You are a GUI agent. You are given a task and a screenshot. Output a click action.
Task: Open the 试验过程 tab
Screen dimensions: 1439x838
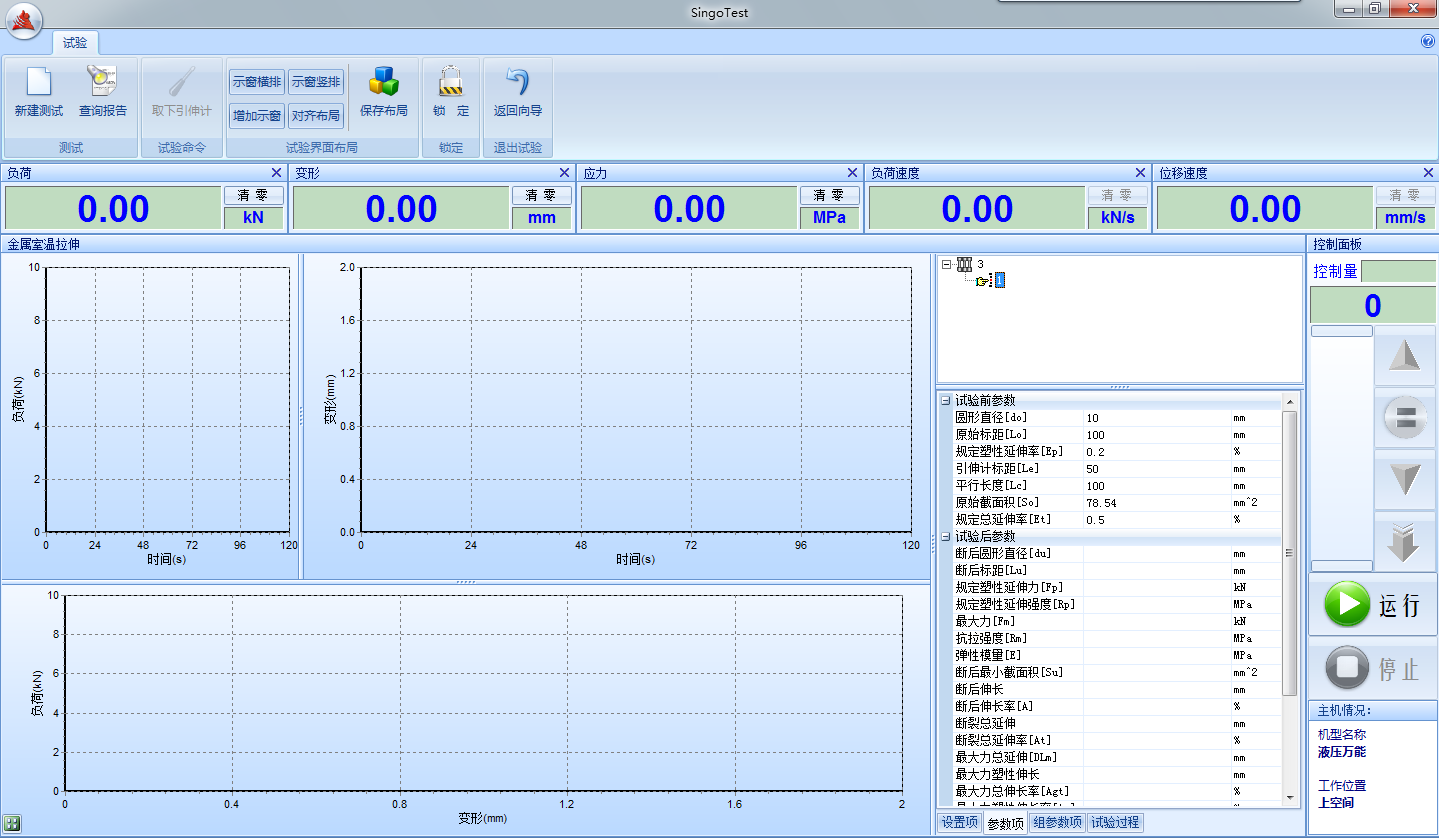click(1114, 823)
